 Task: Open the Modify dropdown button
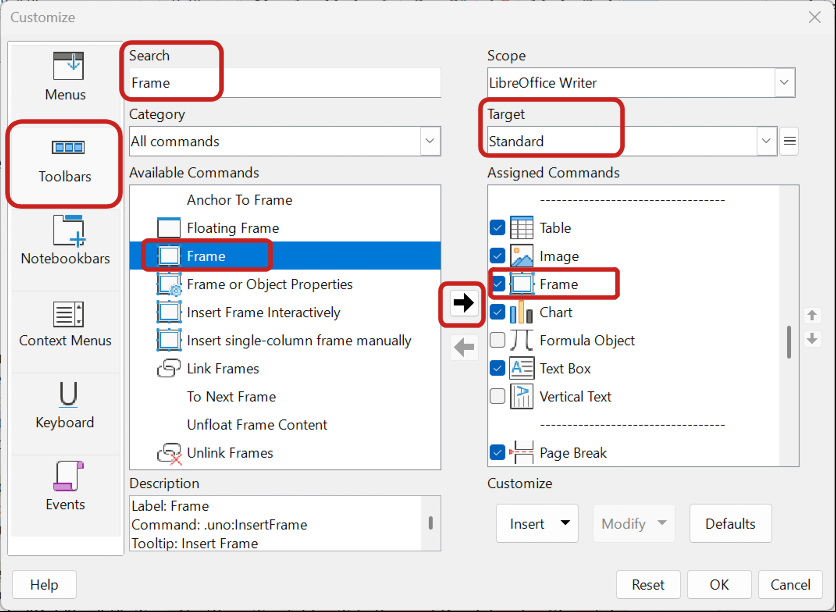pyautogui.click(x=633, y=524)
